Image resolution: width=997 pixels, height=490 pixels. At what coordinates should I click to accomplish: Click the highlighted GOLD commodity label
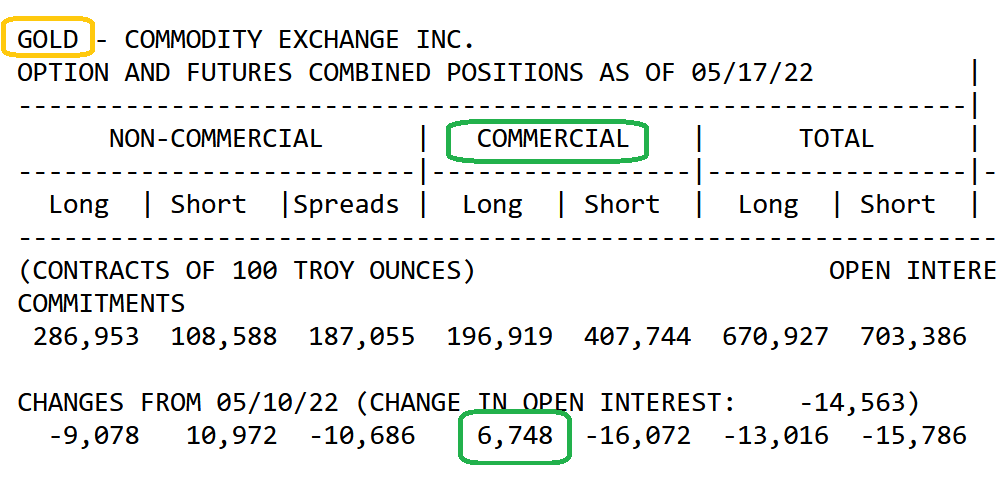49,40
